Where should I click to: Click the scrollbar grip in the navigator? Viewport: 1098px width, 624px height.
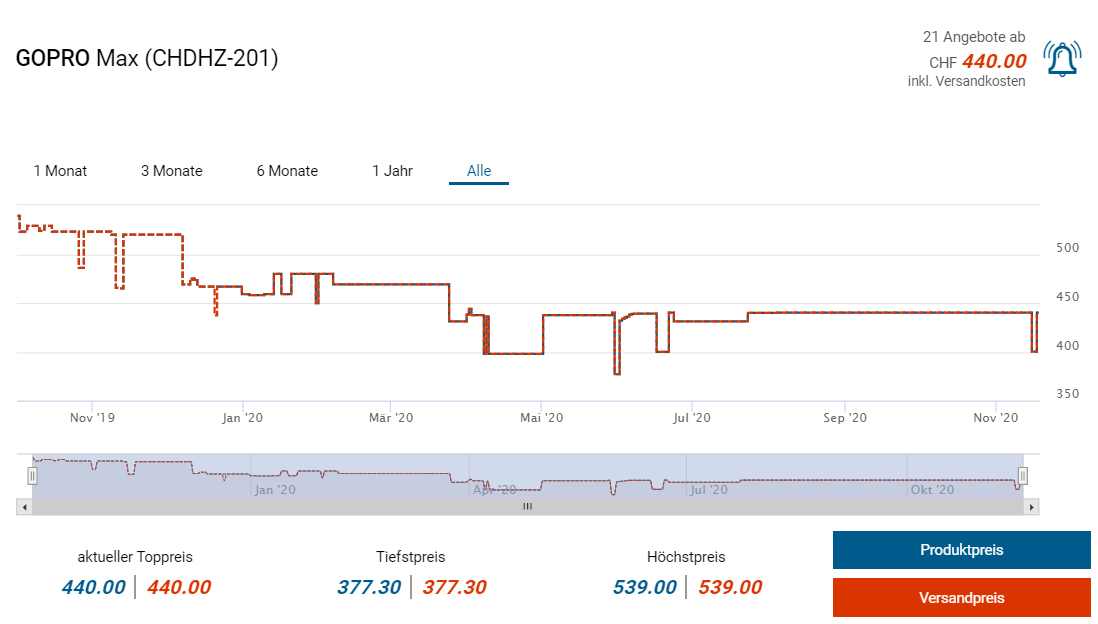527,507
